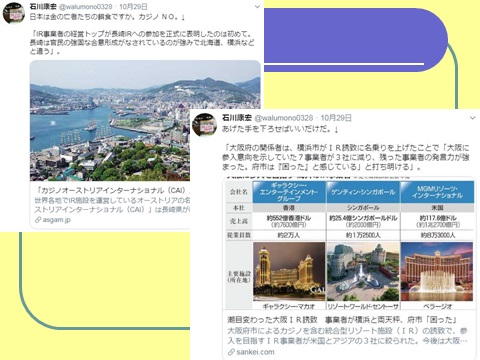
Task: Select the MGMリゾーツ・インターナショナル table header
Action: tap(437, 192)
